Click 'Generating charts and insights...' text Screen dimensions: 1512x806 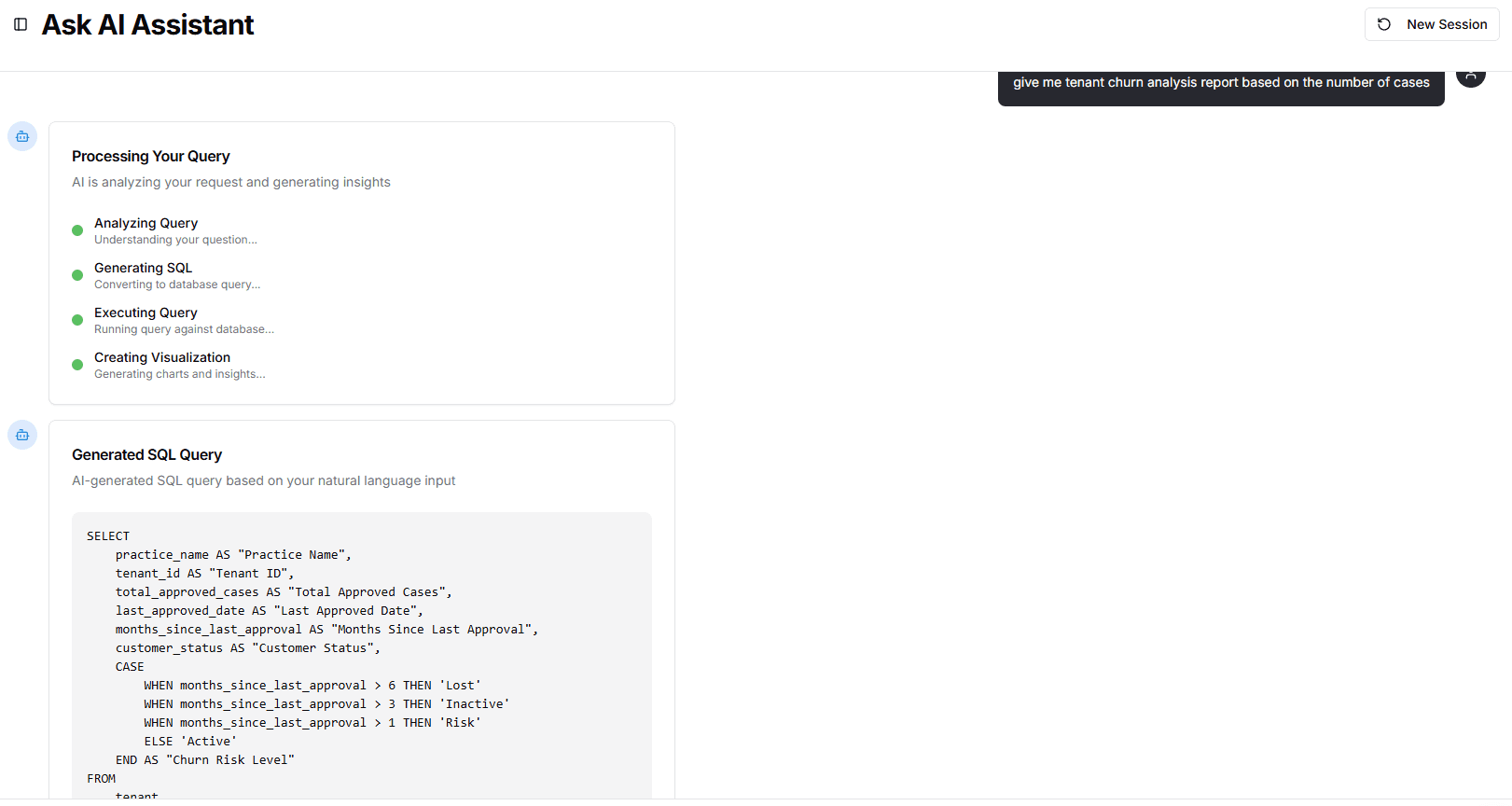pos(180,374)
